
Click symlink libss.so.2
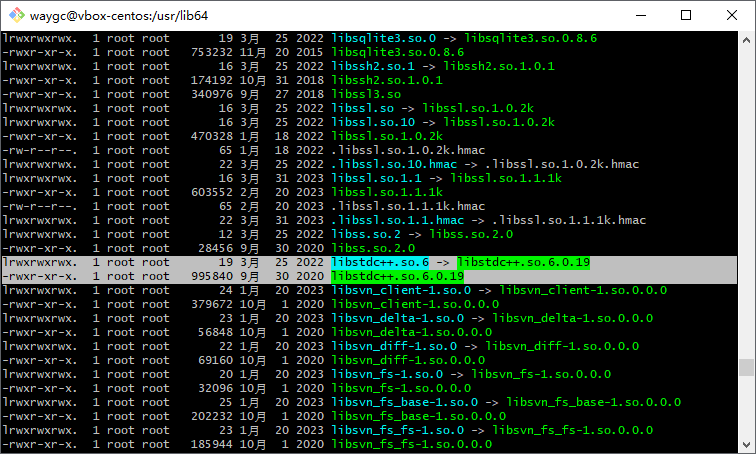(x=366, y=234)
